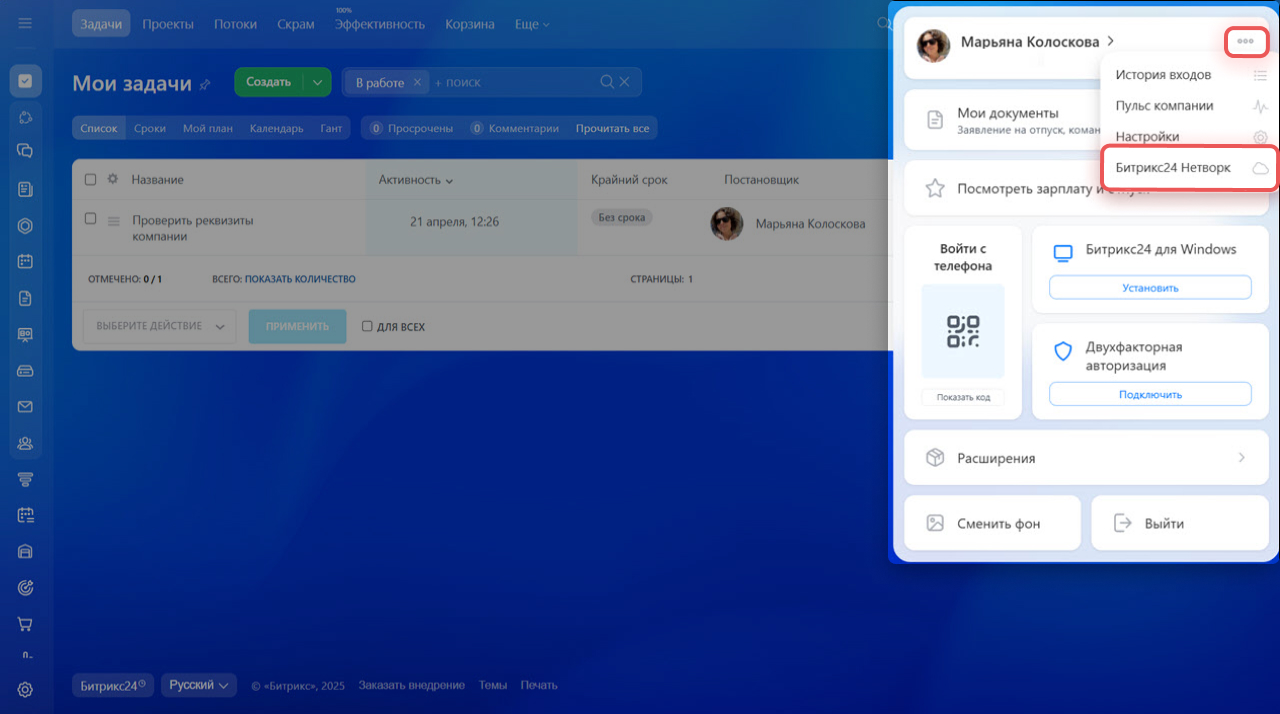This screenshot has height=714, width=1280.
Task: Expand the Создать button dropdown arrow
Action: click(x=317, y=82)
